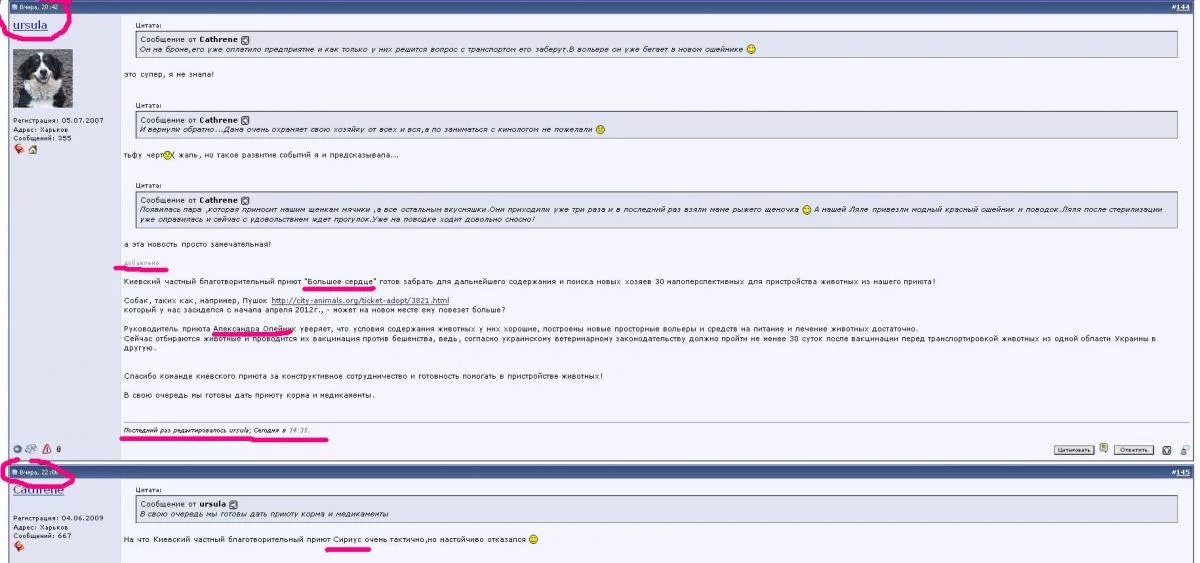Click multi-quote icon between Цитировать and Ответить

(1103, 448)
